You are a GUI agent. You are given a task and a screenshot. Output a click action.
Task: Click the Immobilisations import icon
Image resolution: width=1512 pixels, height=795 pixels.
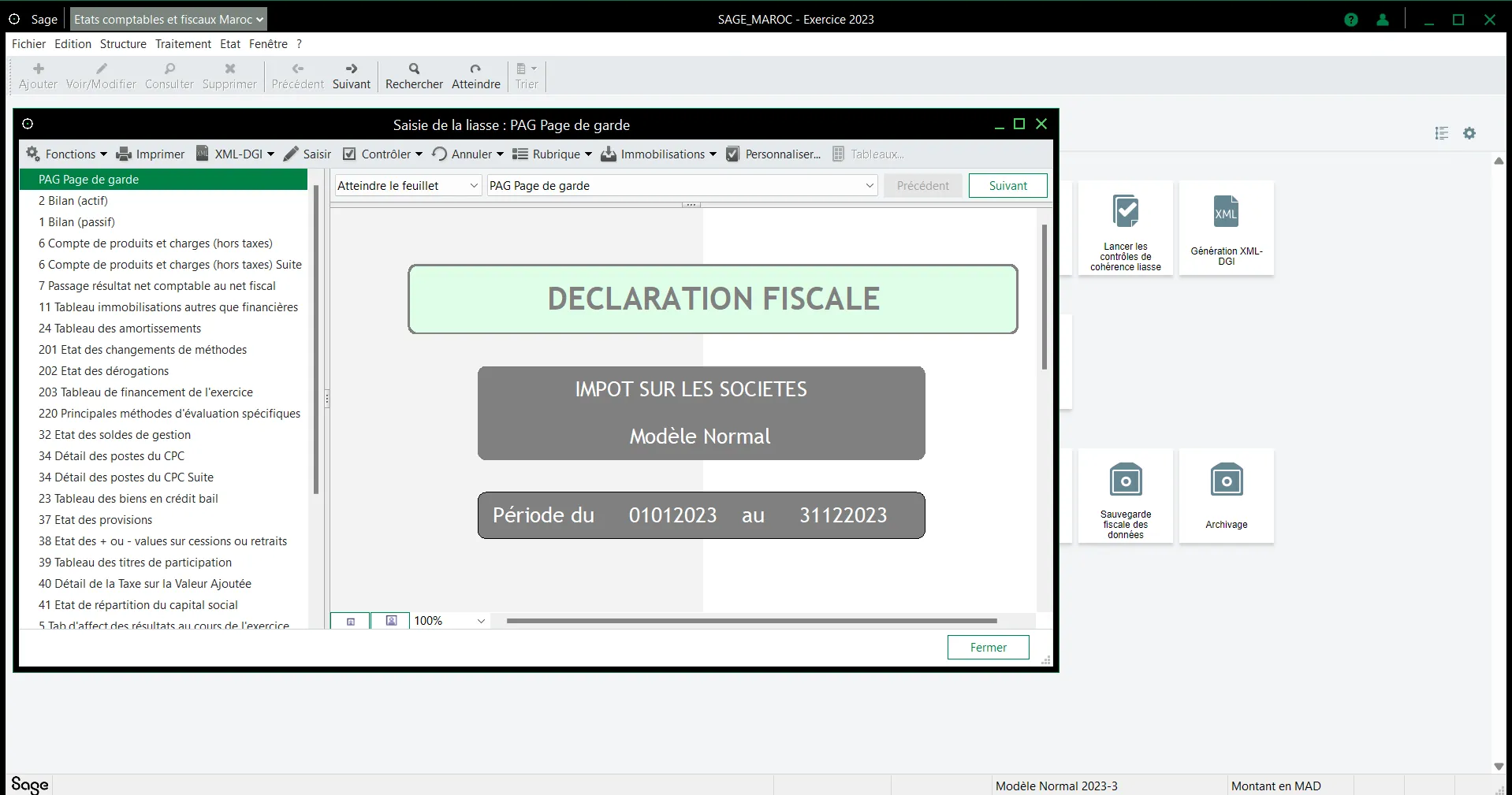pyautogui.click(x=609, y=154)
